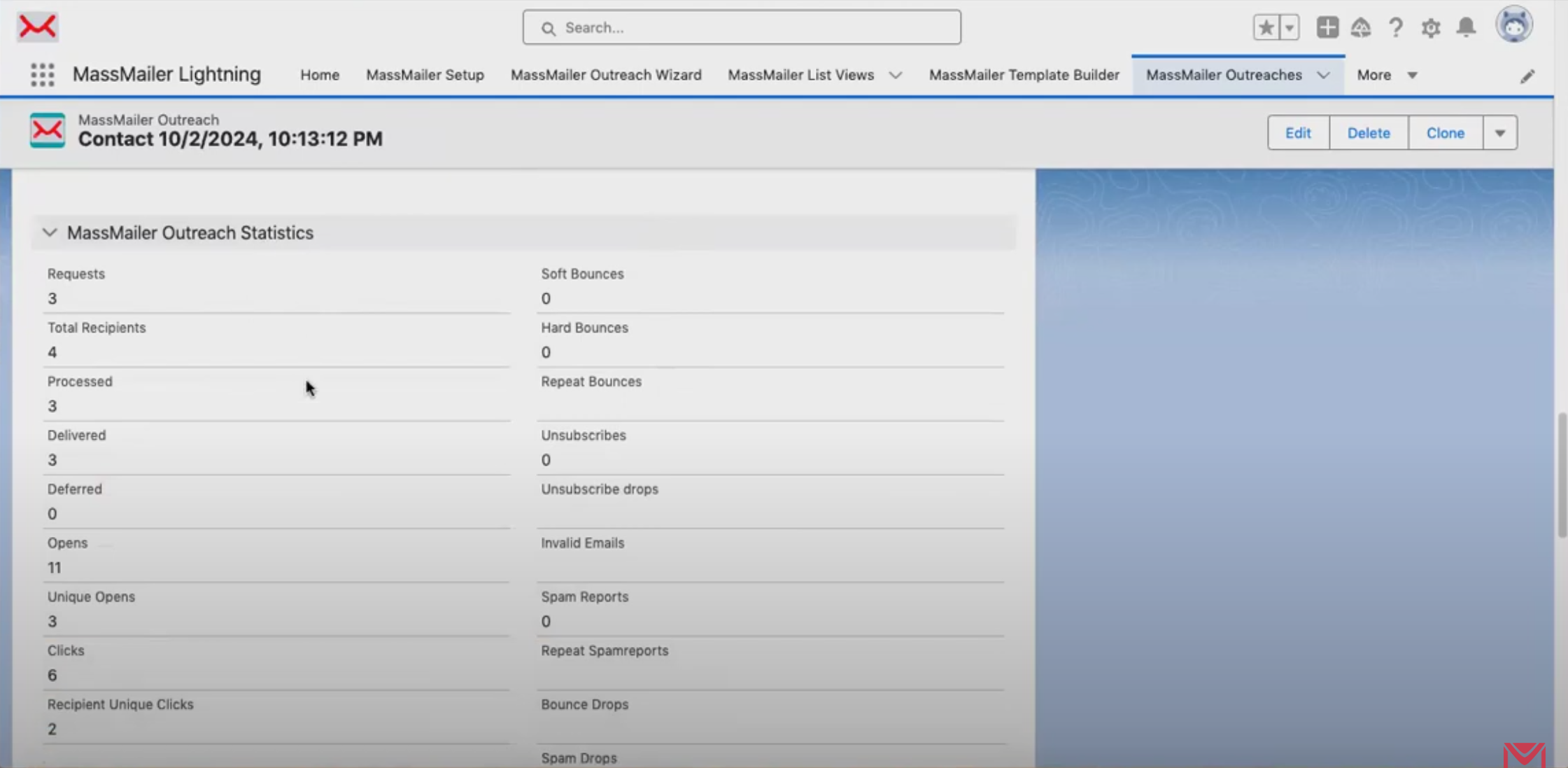Click the Clicks value 6
This screenshot has height=768, width=1568.
[52, 676]
